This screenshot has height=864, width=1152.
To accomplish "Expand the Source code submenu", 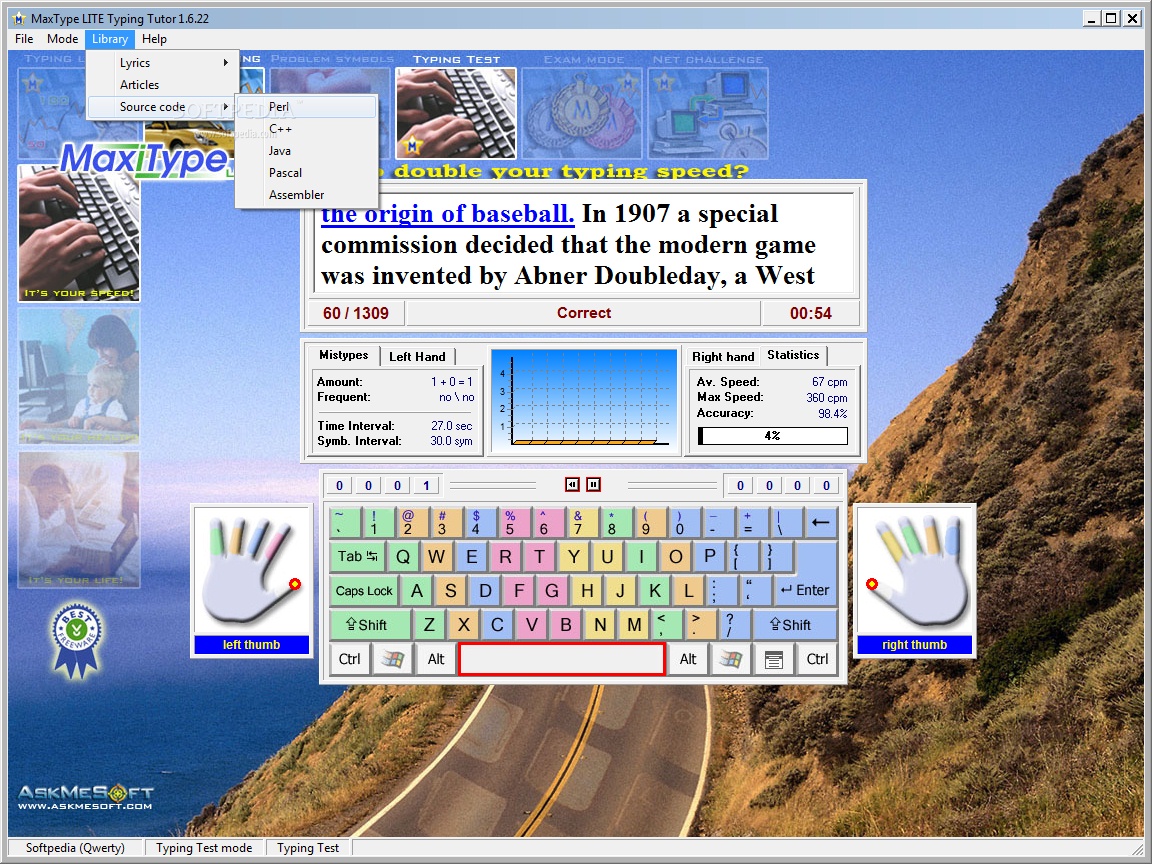I will 162,107.
